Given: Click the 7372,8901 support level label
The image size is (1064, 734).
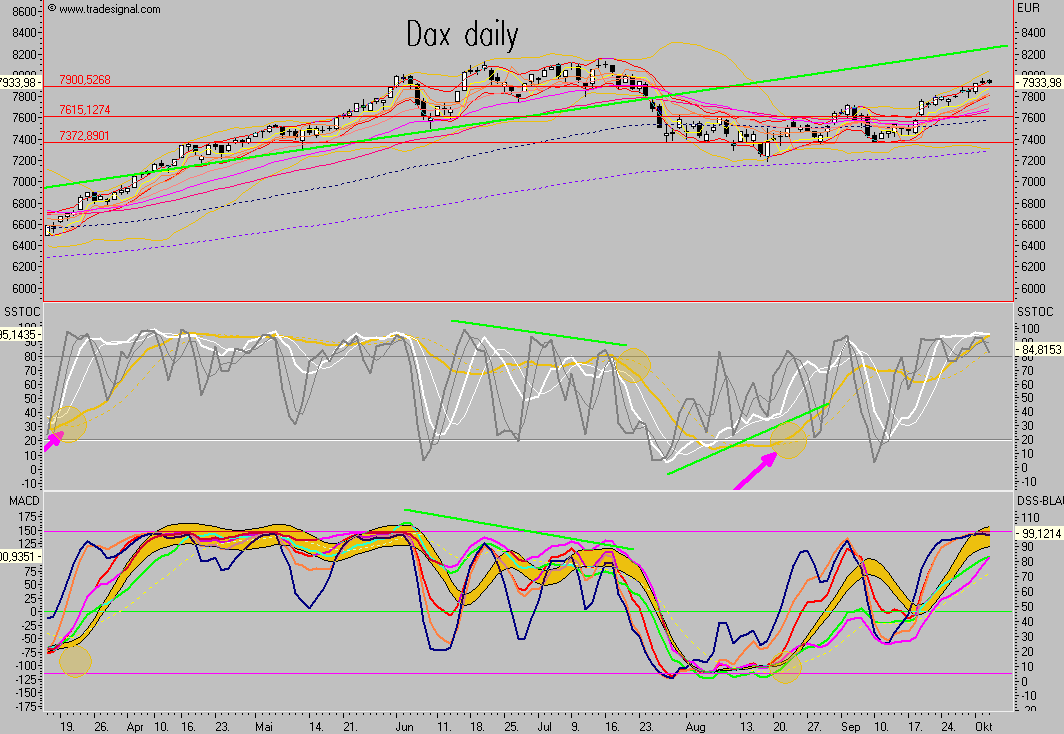Looking at the screenshot, I should point(82,135).
